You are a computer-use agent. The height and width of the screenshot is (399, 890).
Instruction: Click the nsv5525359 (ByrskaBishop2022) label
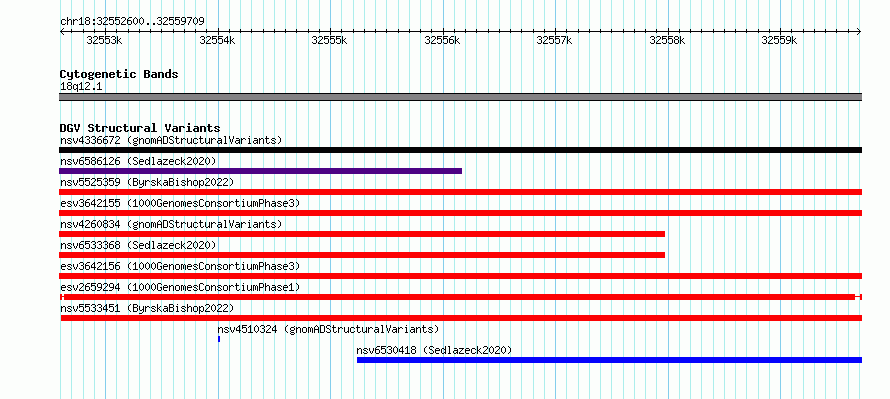(147, 182)
